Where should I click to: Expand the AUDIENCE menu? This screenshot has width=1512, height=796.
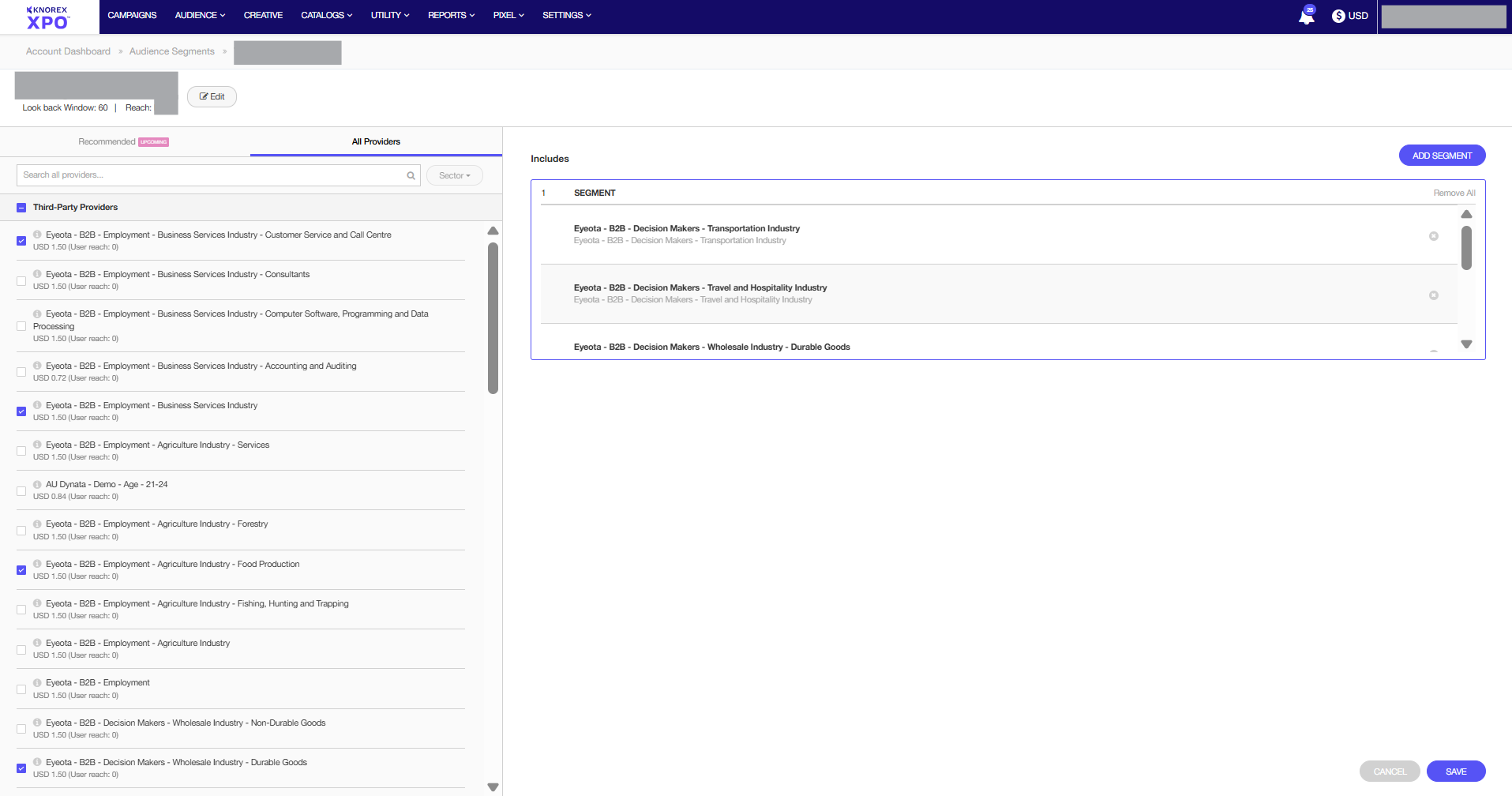[x=200, y=15]
